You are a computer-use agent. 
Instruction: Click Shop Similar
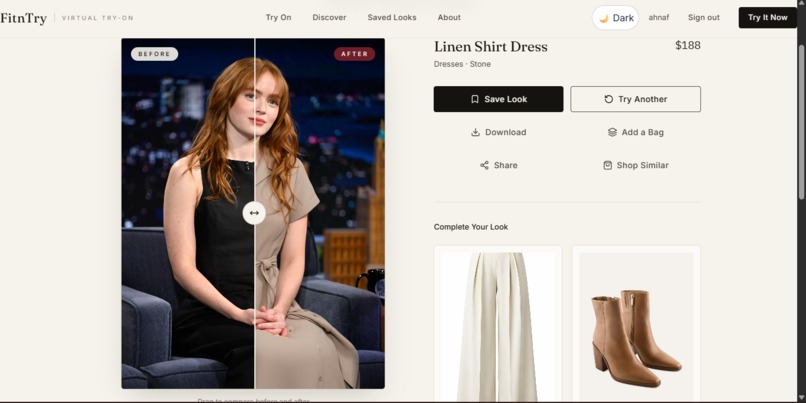(x=635, y=165)
